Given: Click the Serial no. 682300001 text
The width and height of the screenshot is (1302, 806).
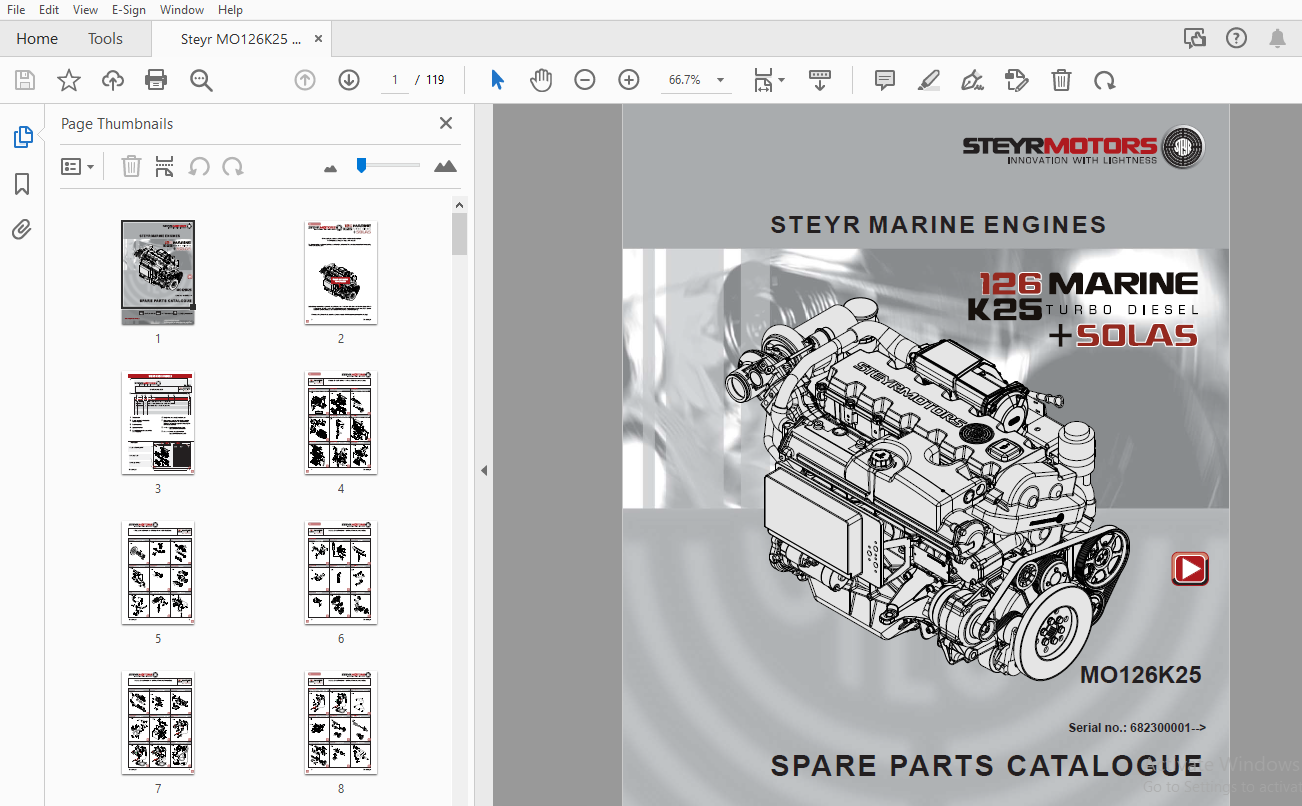Looking at the screenshot, I should click(x=1137, y=728).
